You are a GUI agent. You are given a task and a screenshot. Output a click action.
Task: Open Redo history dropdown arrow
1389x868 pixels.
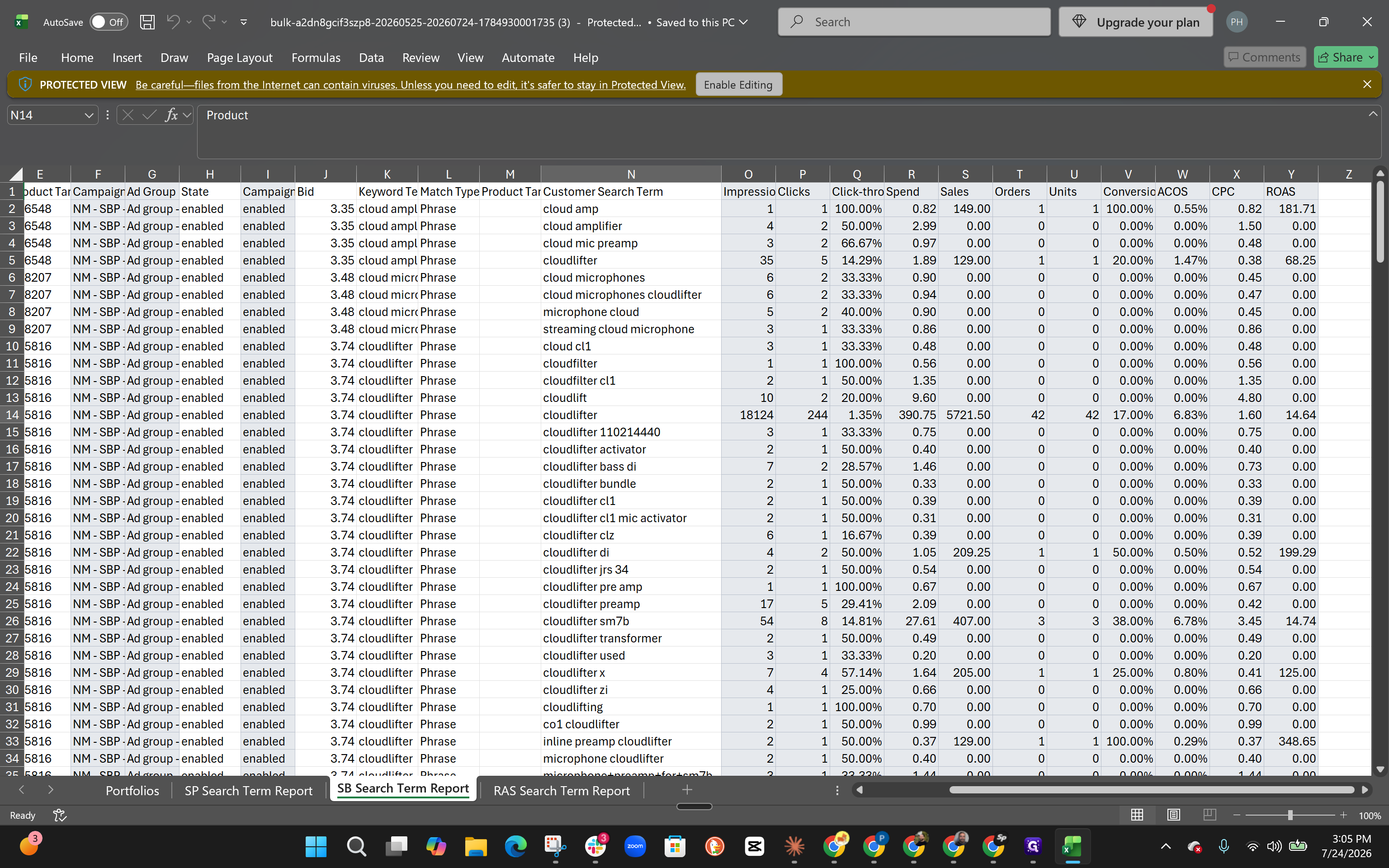[x=224, y=23]
